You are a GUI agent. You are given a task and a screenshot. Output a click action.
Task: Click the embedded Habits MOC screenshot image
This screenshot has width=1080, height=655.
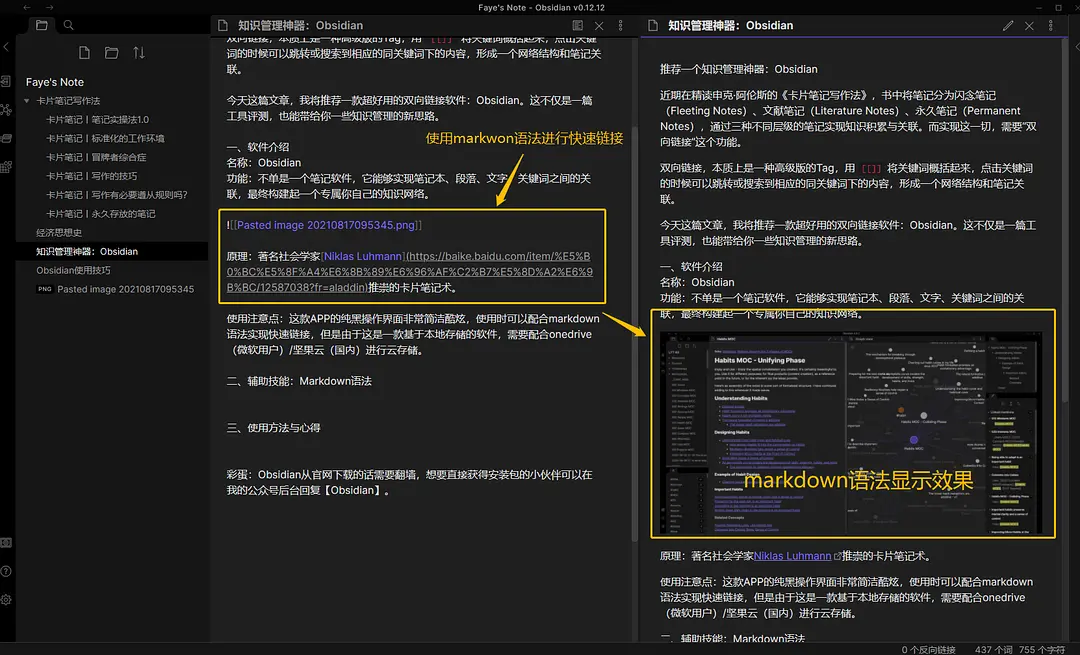[851, 433]
